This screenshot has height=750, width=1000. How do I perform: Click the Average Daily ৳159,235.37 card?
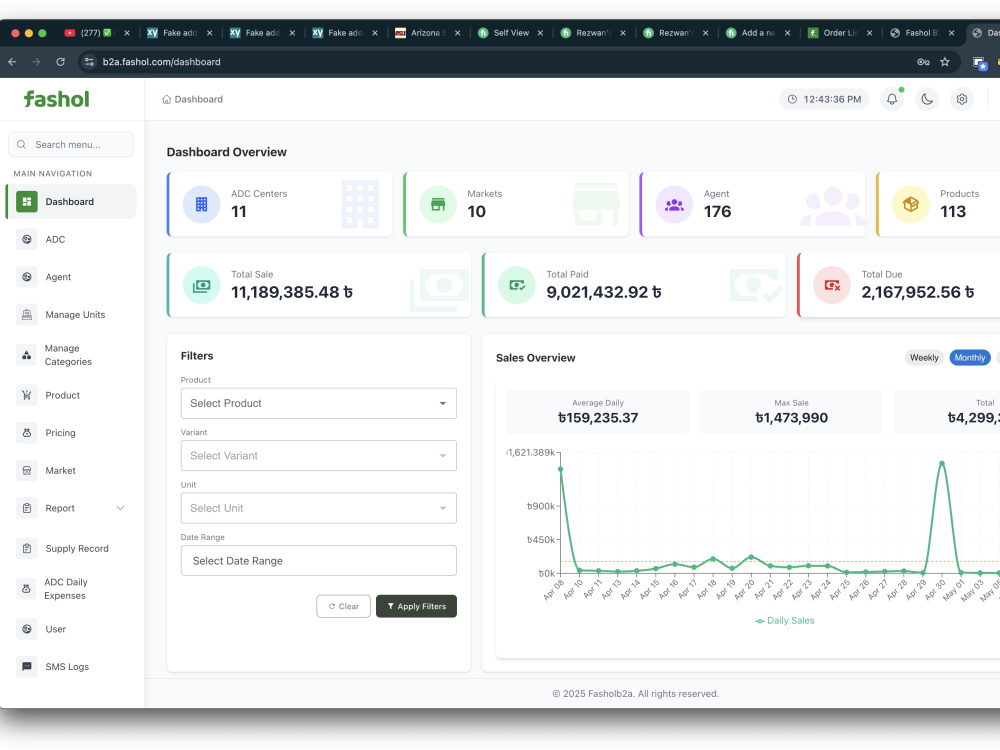(x=598, y=412)
